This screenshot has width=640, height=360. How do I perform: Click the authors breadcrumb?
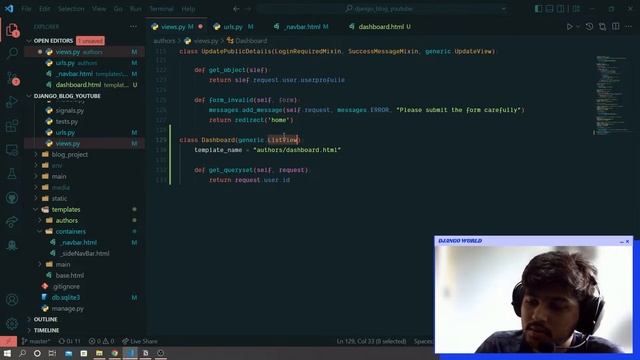(x=164, y=41)
